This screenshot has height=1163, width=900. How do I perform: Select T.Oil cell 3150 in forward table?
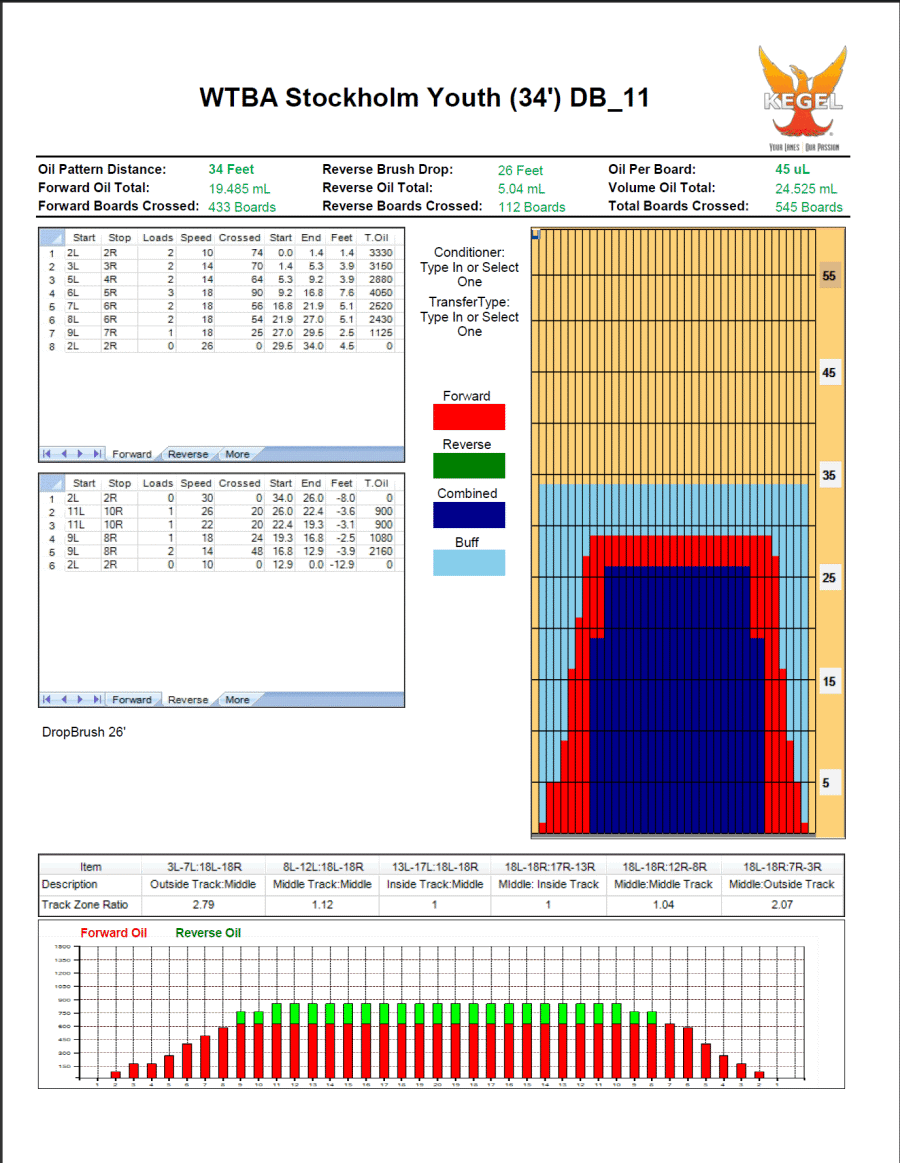tap(375, 266)
